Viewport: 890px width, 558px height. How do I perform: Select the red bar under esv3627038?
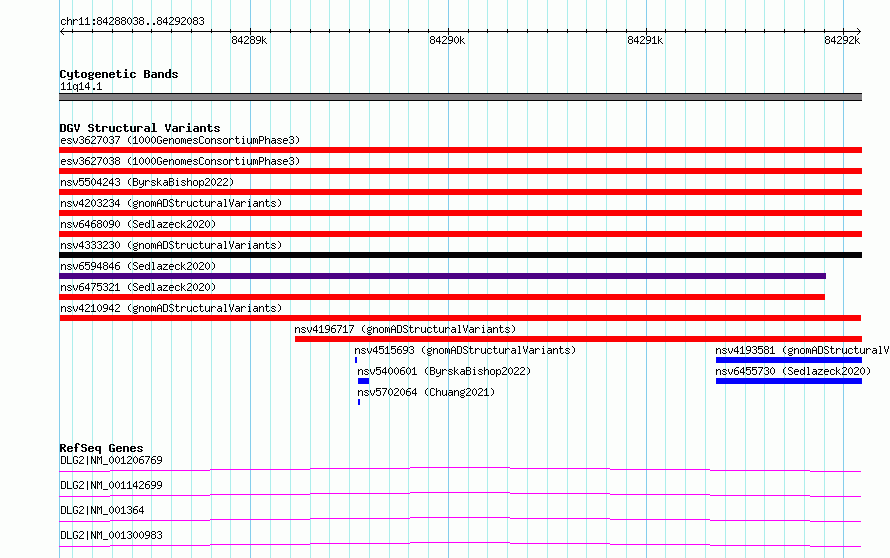click(460, 171)
